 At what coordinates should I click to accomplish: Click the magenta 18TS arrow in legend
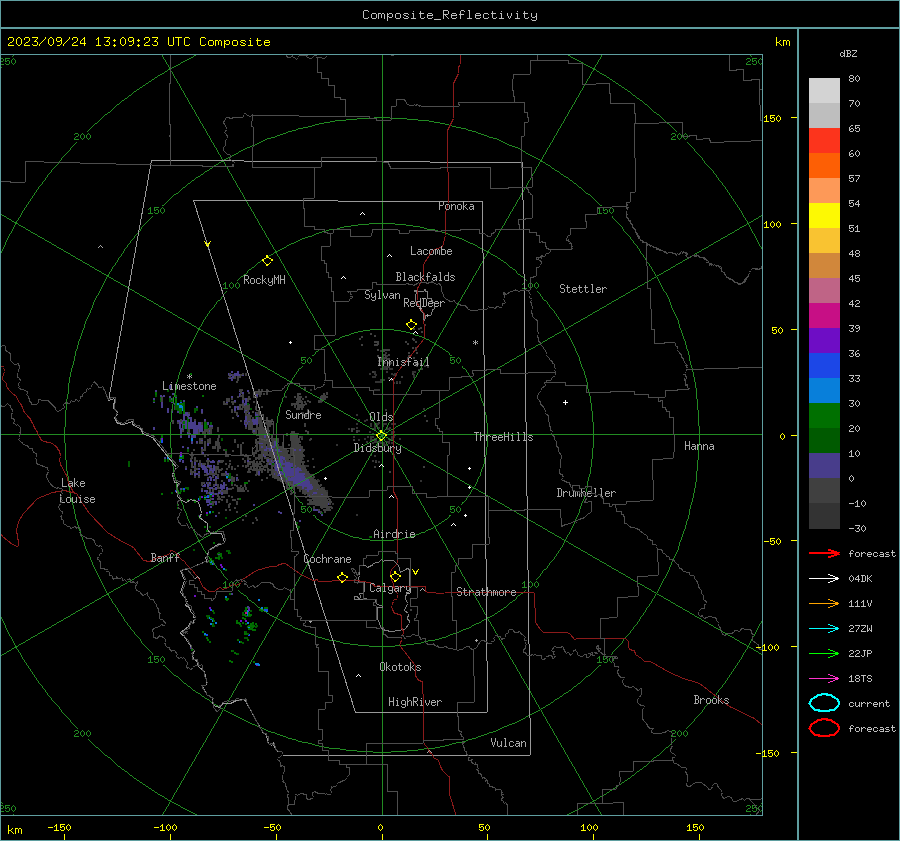tap(824, 678)
